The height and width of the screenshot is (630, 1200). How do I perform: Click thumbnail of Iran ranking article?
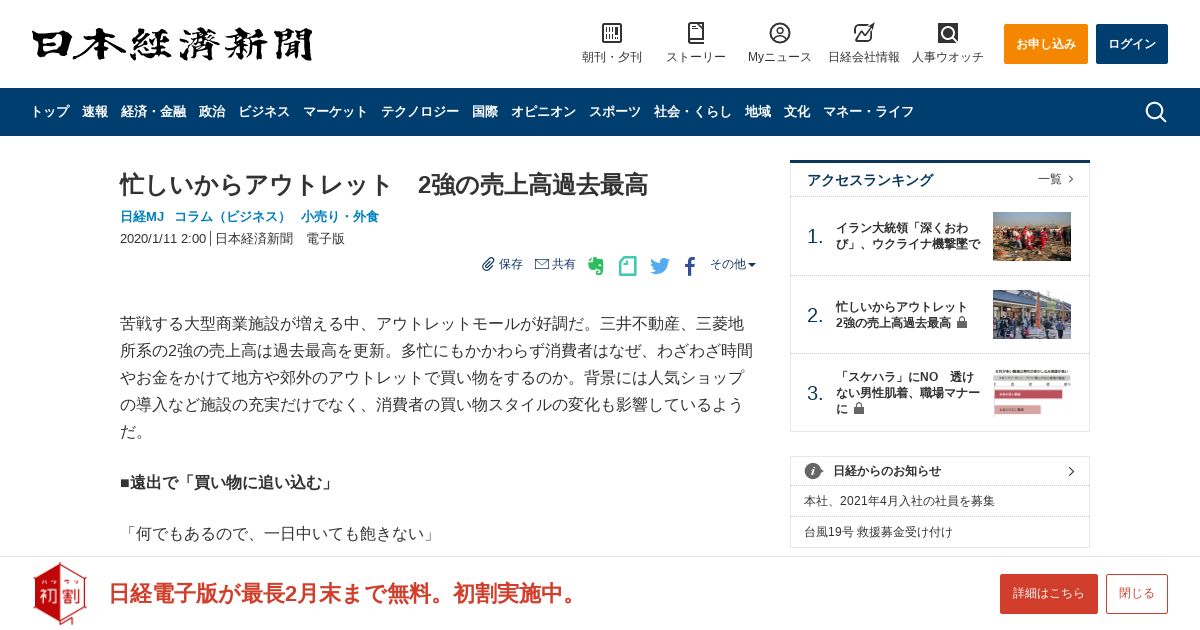(1032, 236)
